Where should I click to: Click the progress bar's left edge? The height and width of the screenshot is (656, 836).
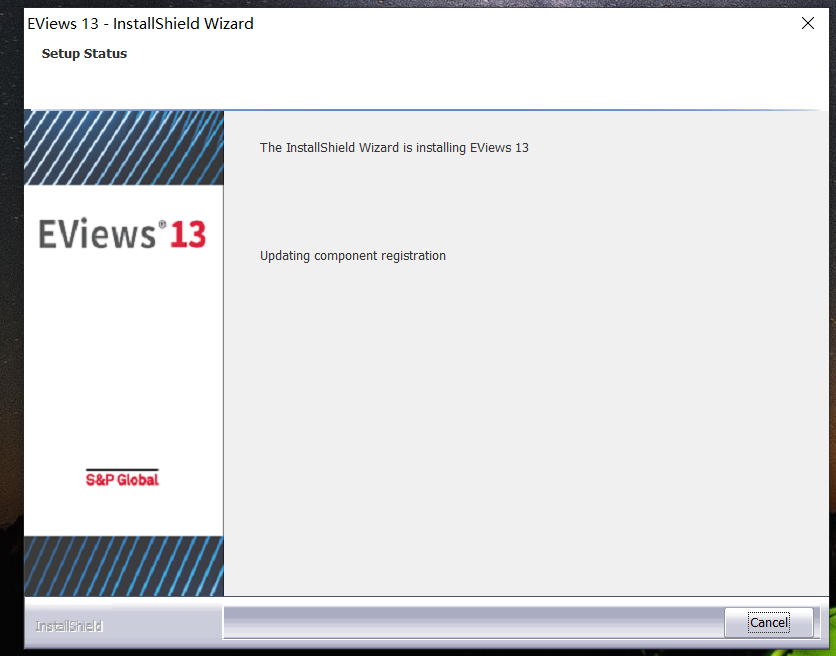point(228,622)
